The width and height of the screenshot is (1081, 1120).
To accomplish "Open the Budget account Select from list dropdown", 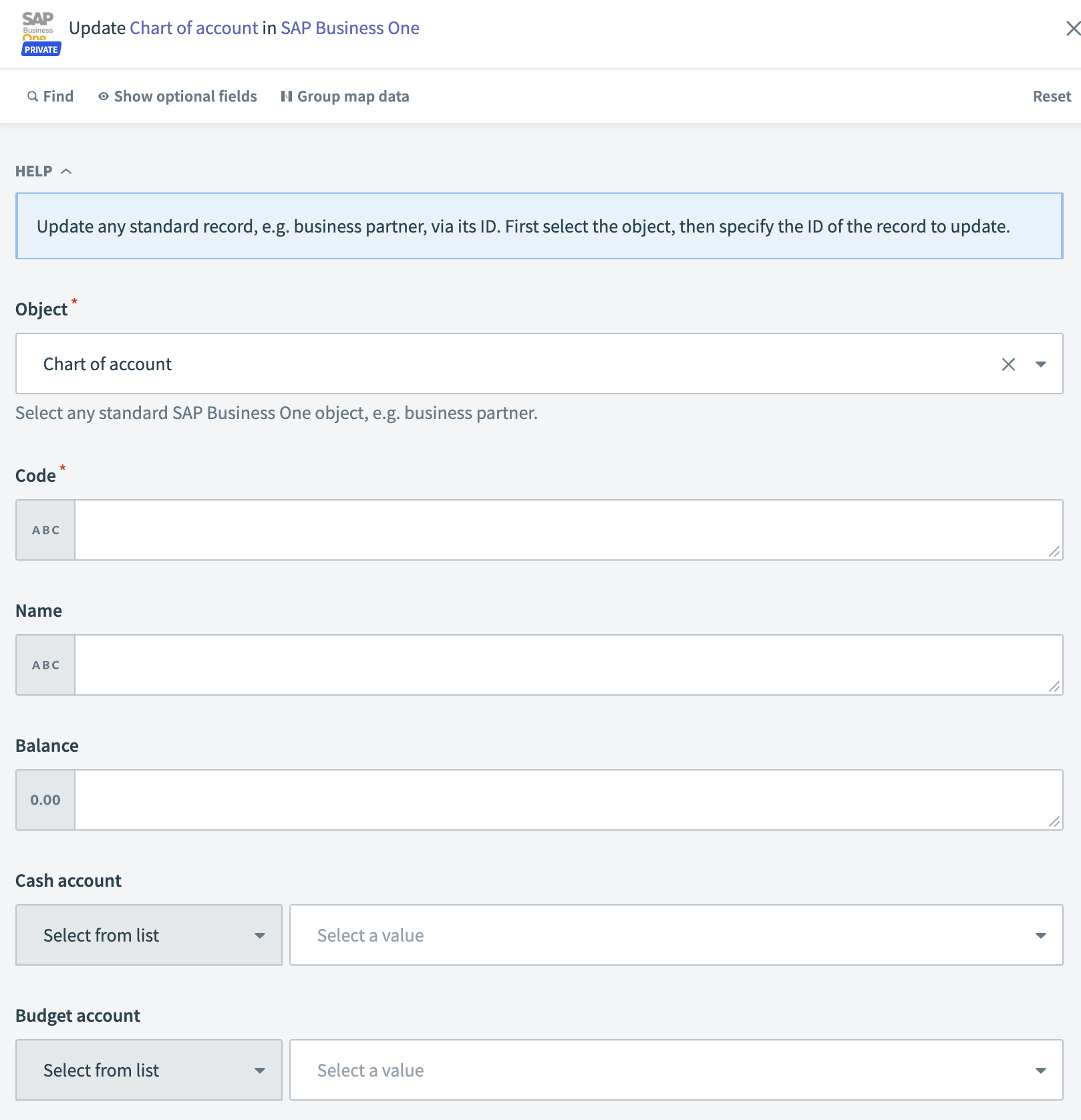I will [x=148, y=1070].
